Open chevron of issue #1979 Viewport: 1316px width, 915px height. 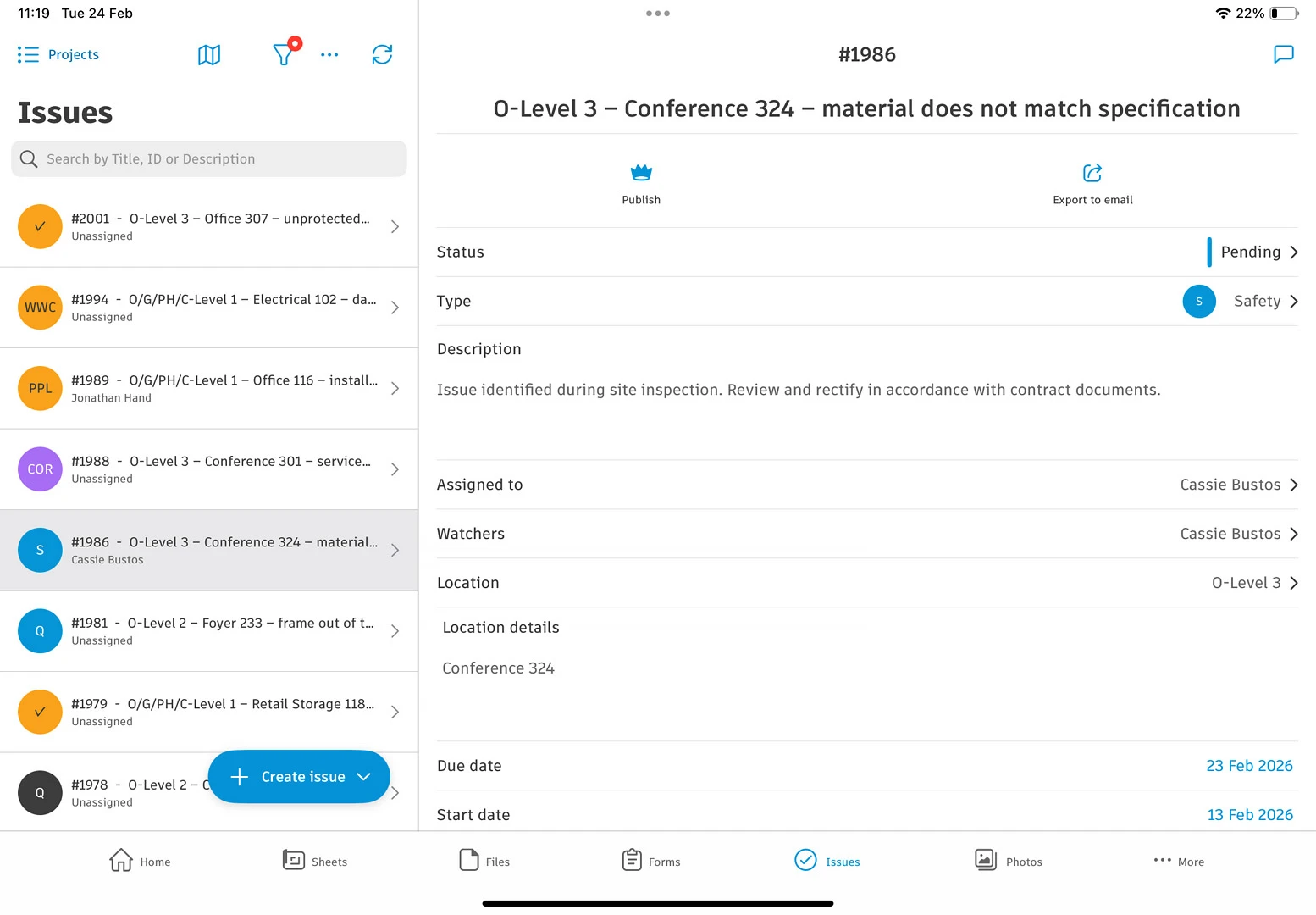point(395,712)
